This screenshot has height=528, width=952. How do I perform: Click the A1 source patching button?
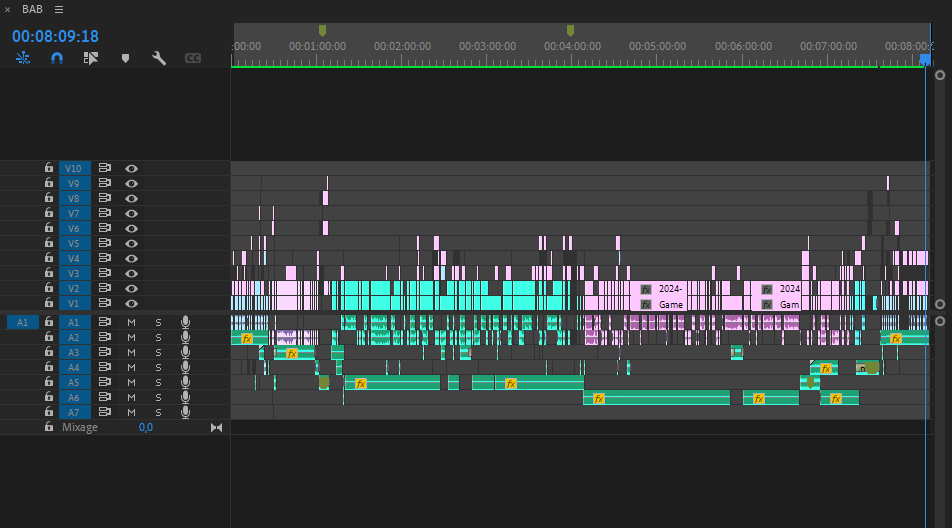[22, 322]
